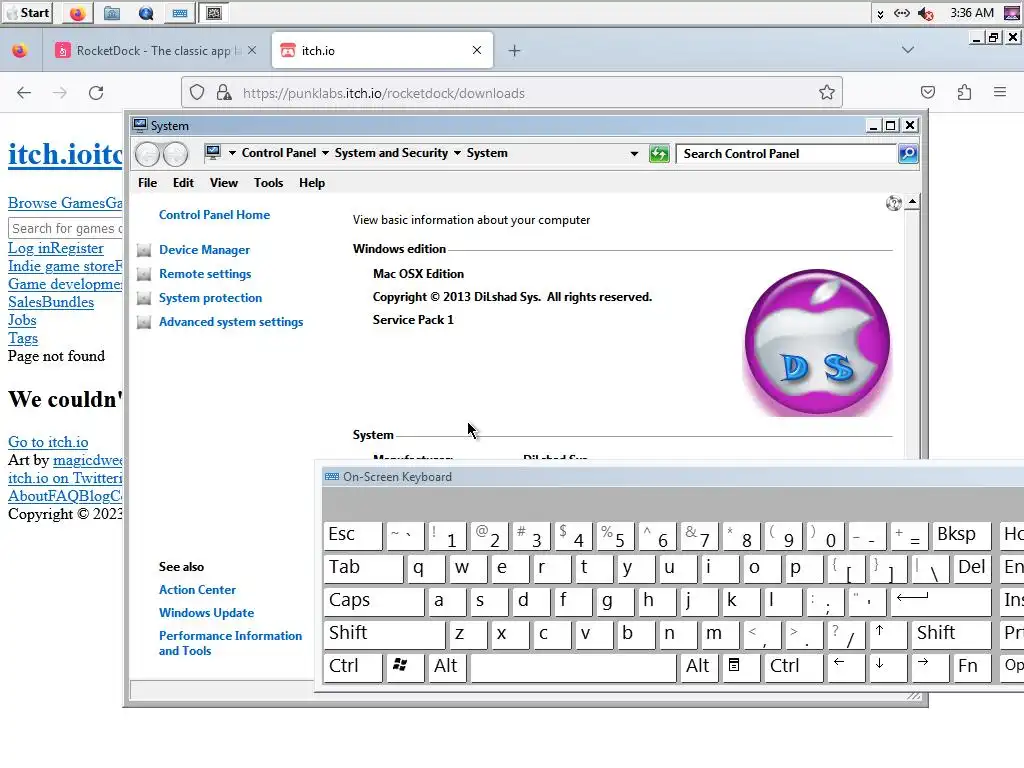Open a new Firefox tab

click(x=515, y=50)
